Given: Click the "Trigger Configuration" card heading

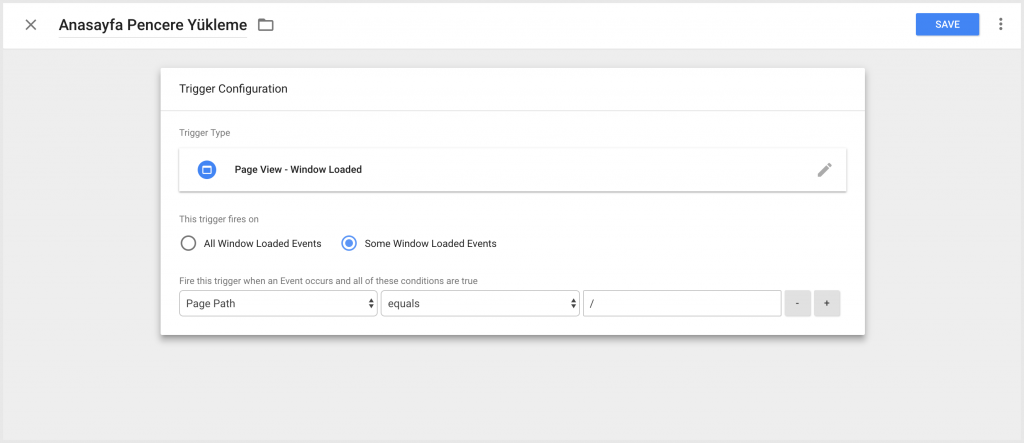Looking at the screenshot, I should pyautogui.click(x=234, y=89).
